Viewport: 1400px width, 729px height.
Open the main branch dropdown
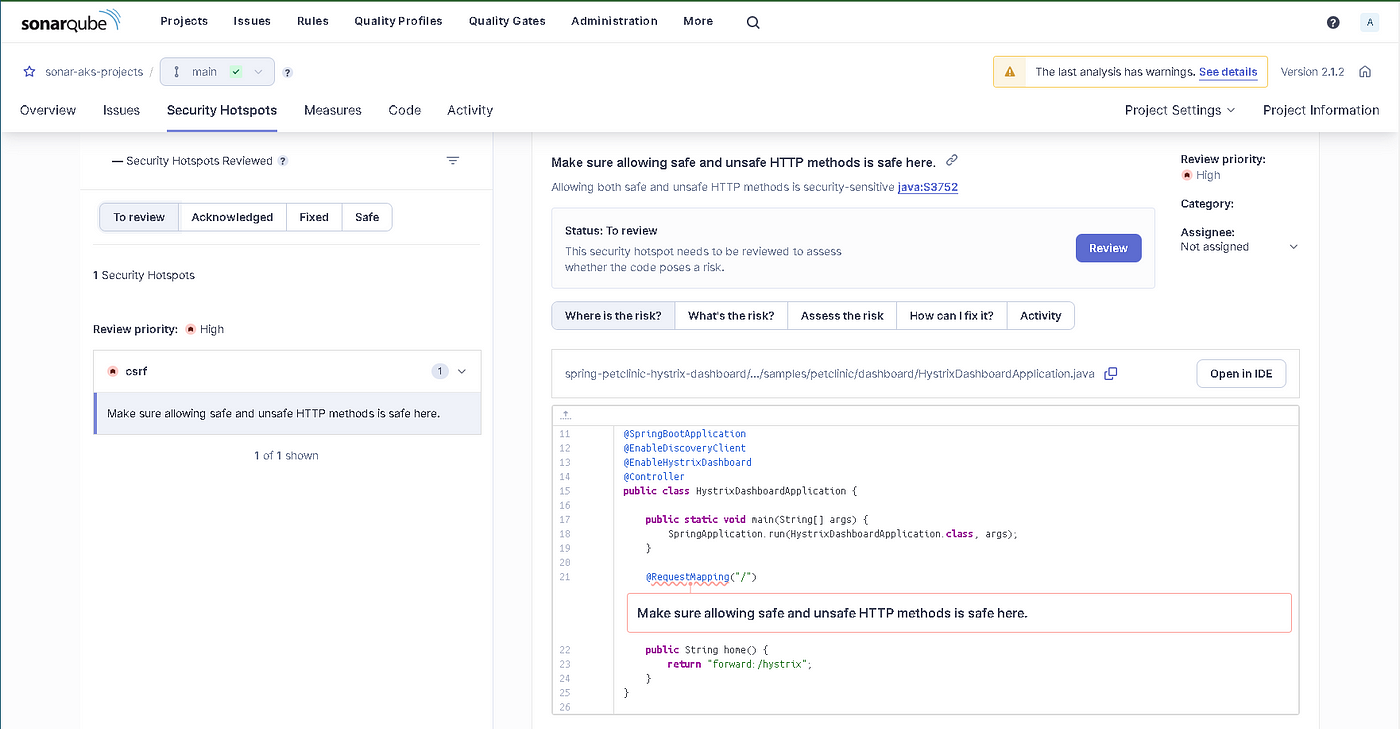pos(217,72)
